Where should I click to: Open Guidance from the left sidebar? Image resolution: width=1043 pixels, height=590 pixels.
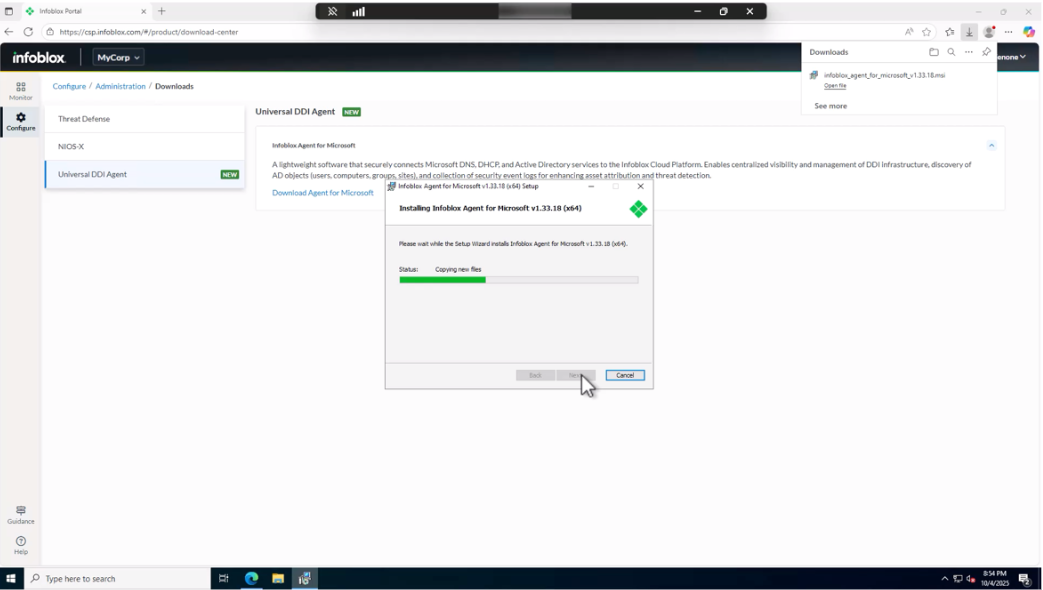pyautogui.click(x=20, y=513)
